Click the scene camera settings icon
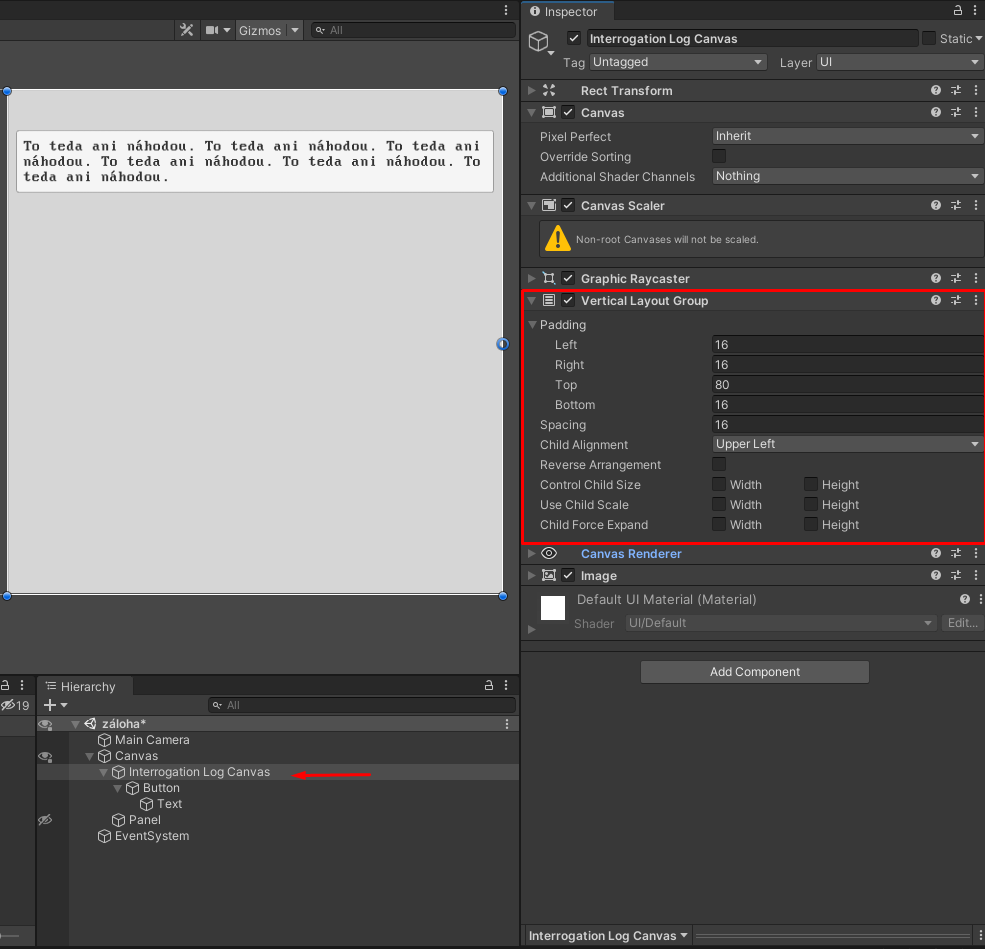Image resolution: width=985 pixels, height=949 pixels. 212,30
